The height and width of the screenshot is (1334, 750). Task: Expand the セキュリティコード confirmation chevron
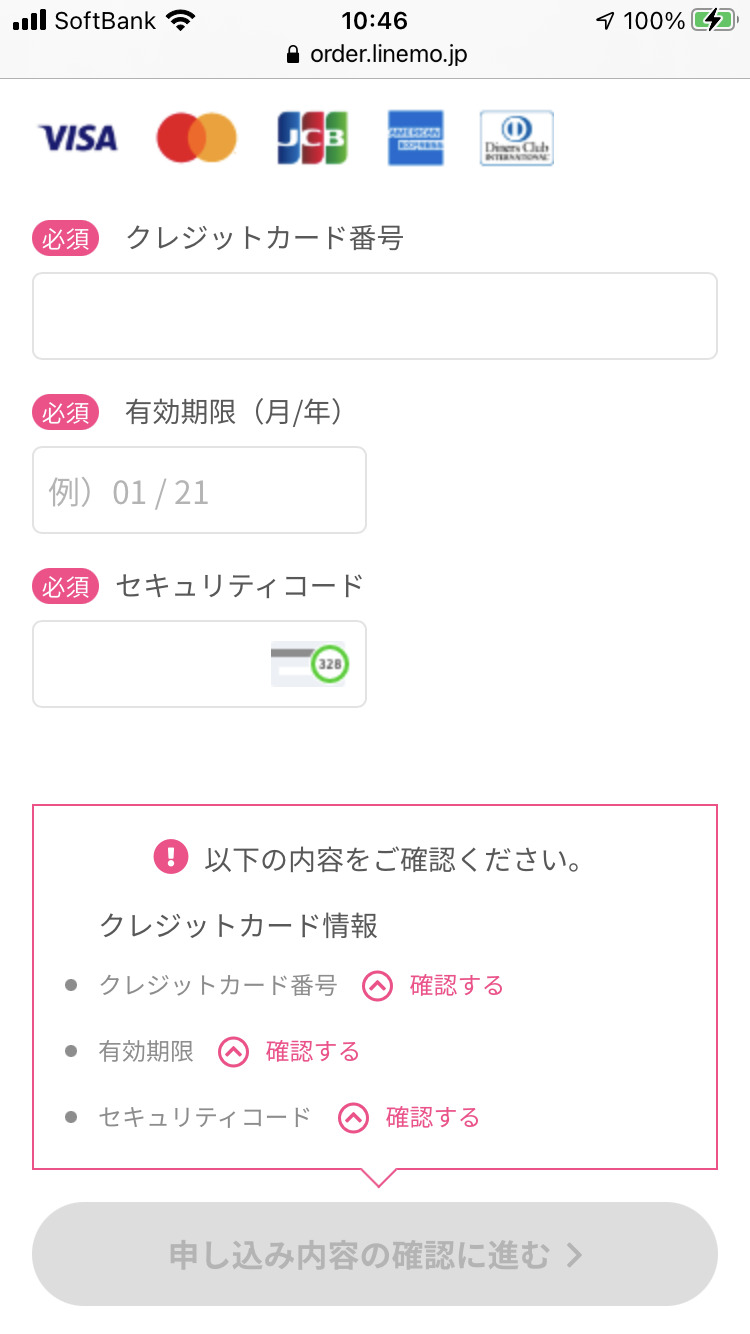[353, 1118]
